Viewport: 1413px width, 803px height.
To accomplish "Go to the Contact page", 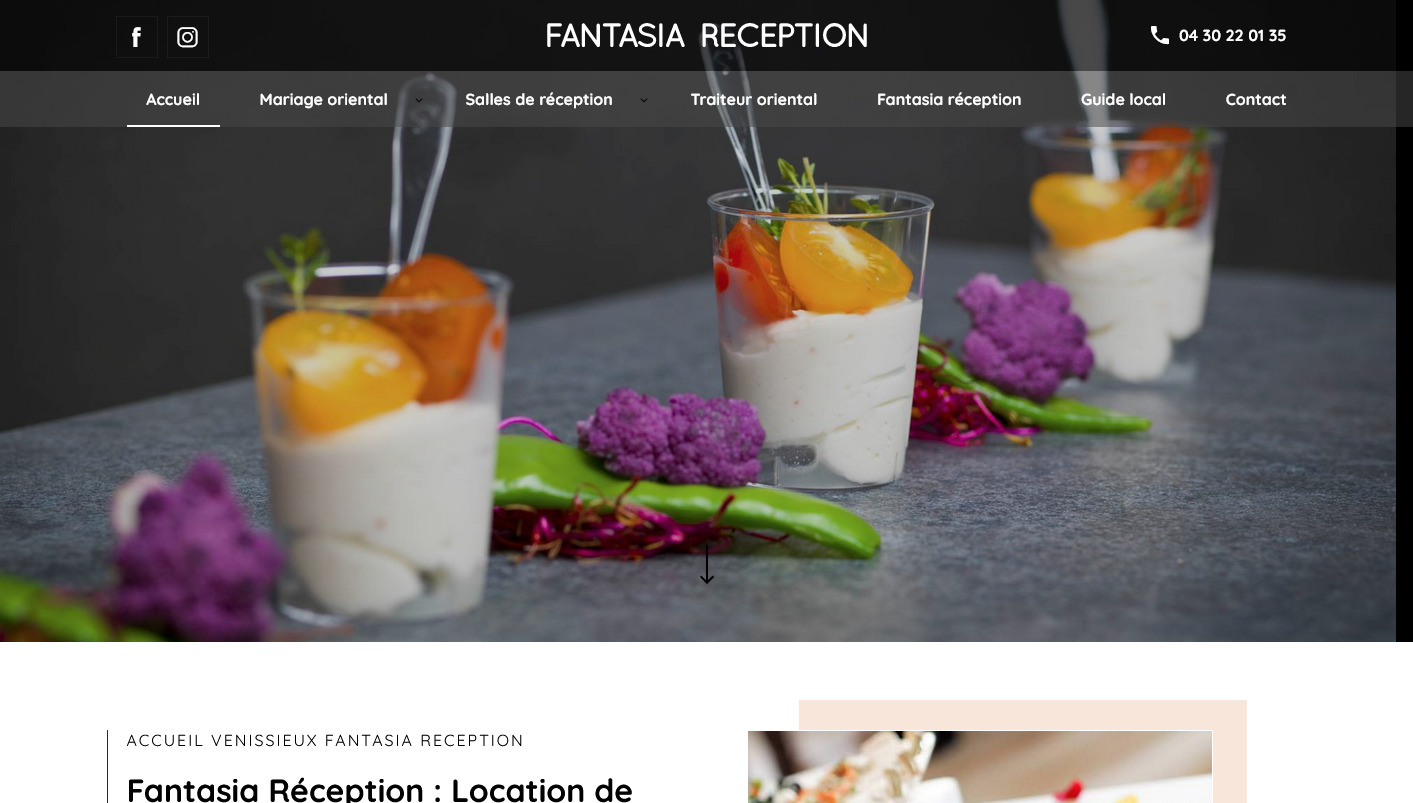I will pos(1256,99).
